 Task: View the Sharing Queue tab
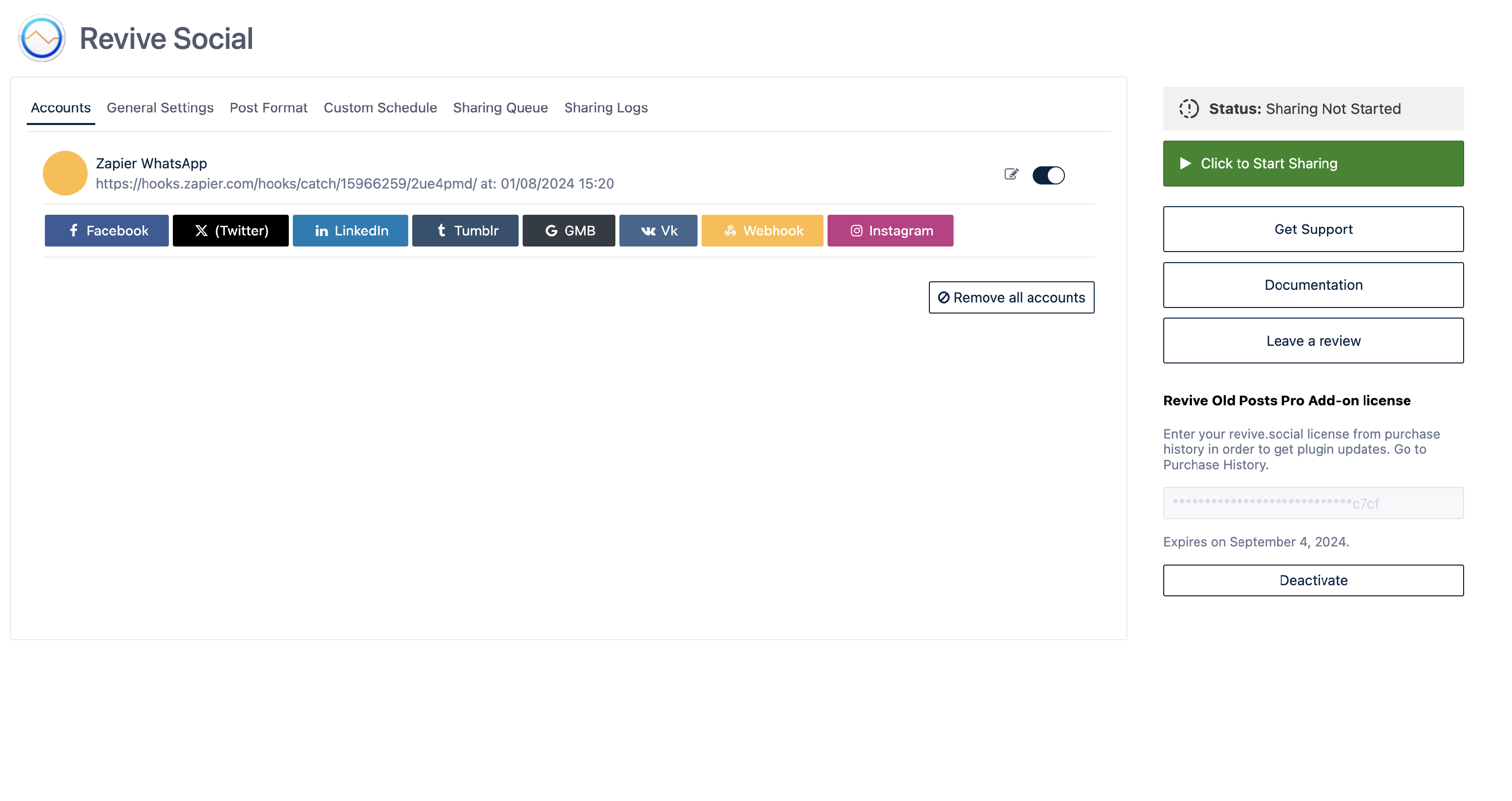[500, 108]
